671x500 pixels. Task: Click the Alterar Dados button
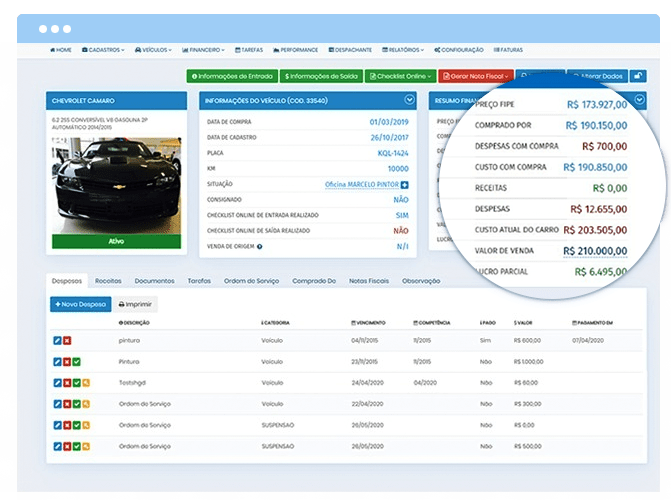(x=598, y=76)
